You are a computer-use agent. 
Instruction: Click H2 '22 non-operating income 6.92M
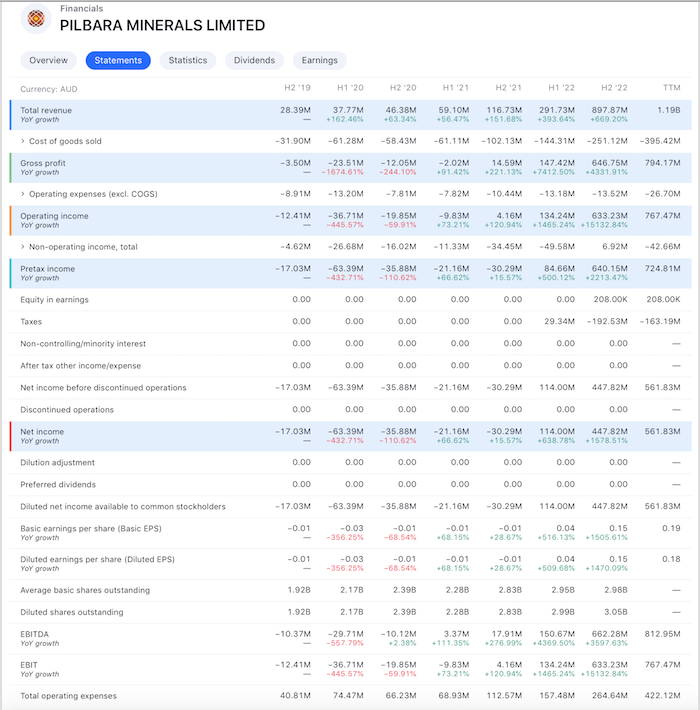pyautogui.click(x=614, y=247)
